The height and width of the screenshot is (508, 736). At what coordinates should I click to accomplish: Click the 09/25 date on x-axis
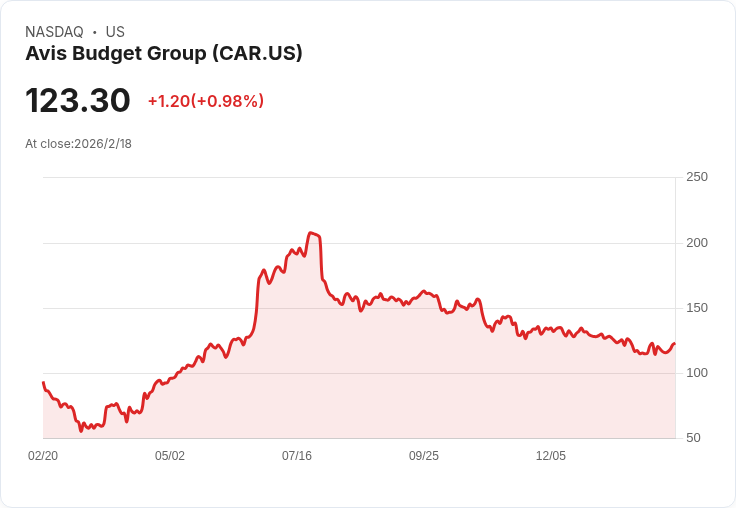pos(424,456)
